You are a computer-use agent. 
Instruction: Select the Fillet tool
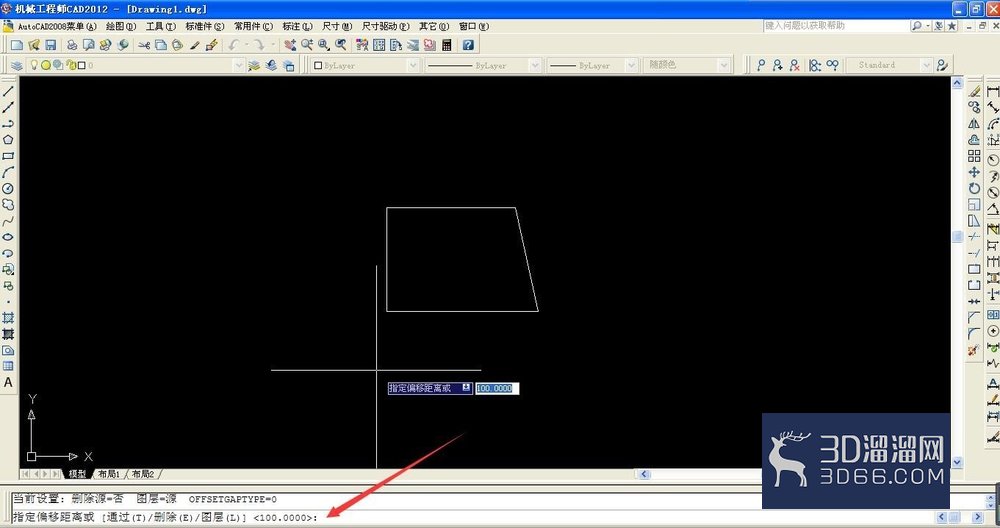pyautogui.click(x=974, y=334)
